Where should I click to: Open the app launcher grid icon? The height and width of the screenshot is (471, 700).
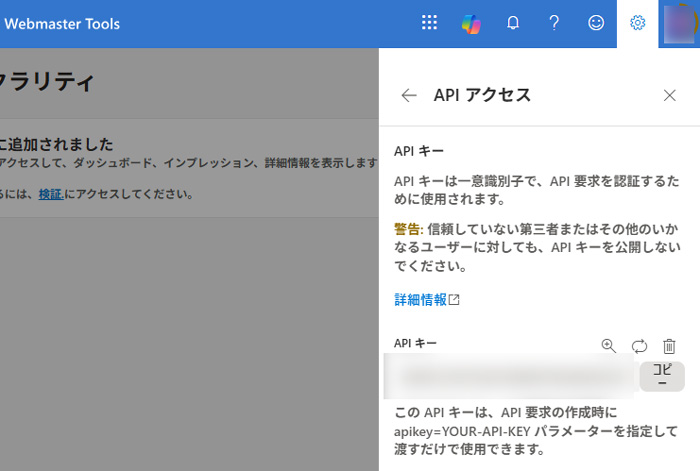(429, 22)
